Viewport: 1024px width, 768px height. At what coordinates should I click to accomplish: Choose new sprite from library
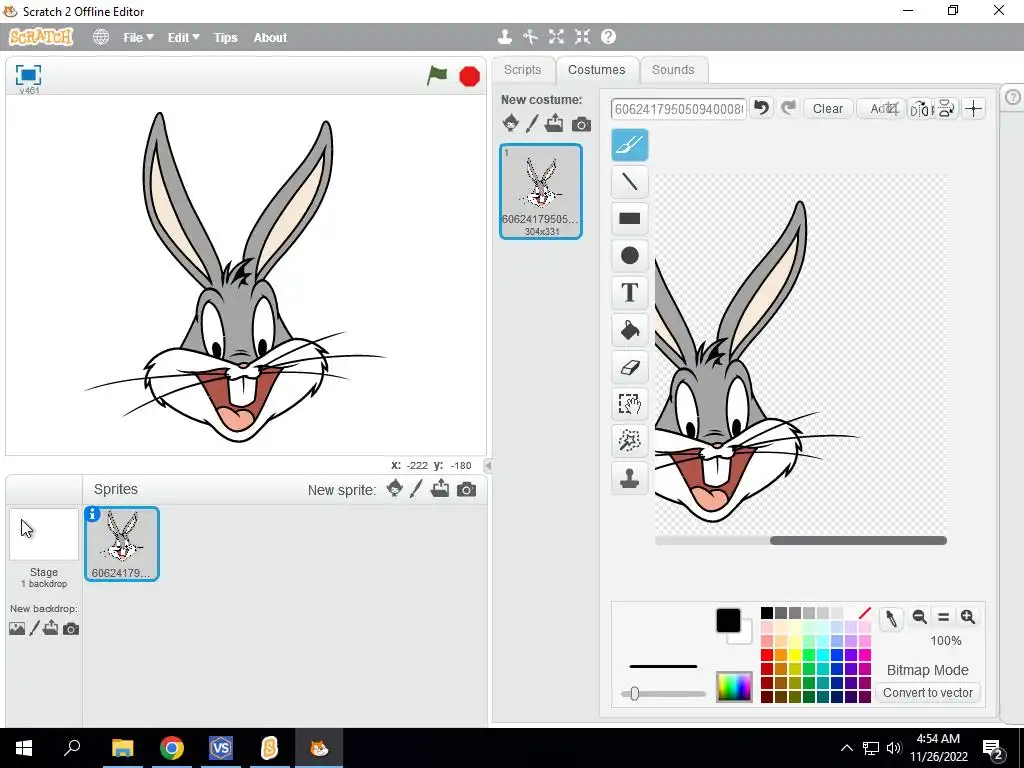(394, 488)
